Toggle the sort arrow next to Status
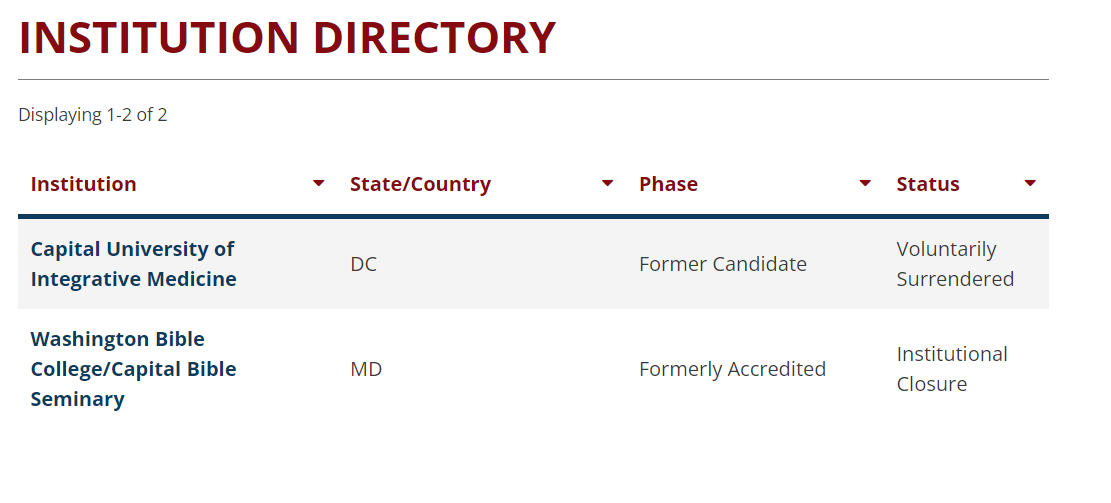1111x503 pixels. [x=1030, y=183]
